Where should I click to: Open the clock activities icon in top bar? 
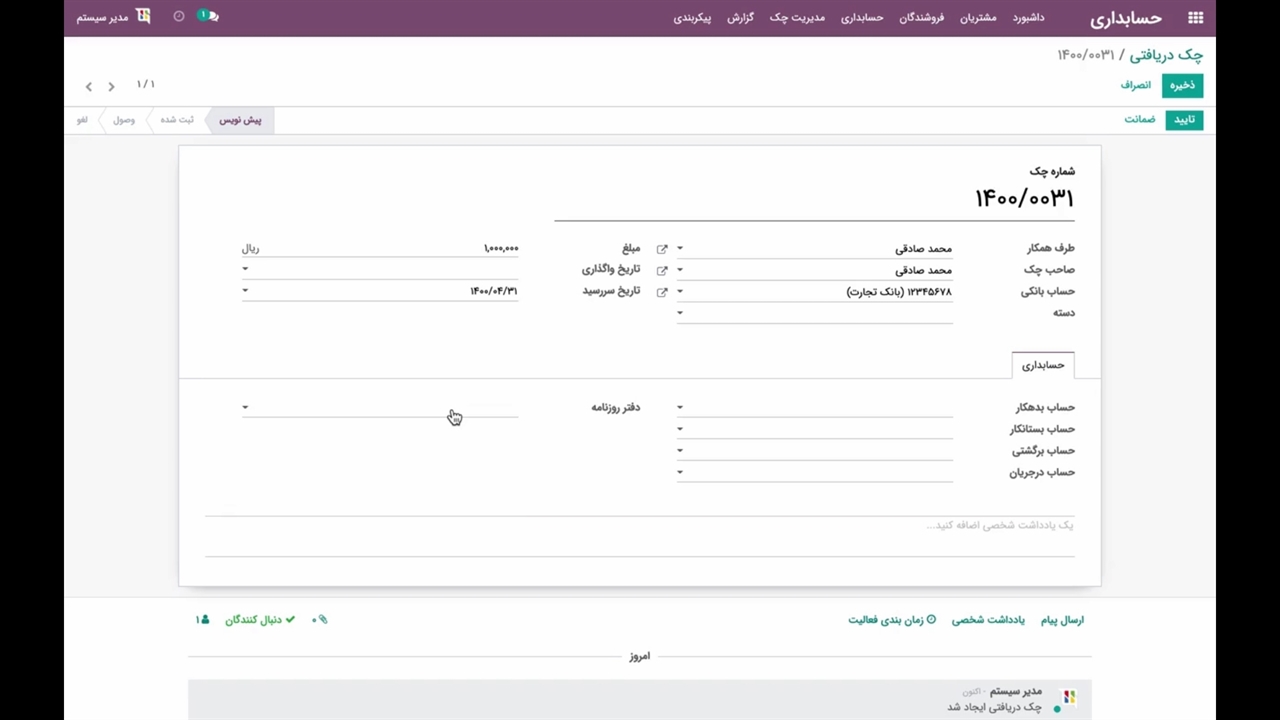click(x=179, y=16)
